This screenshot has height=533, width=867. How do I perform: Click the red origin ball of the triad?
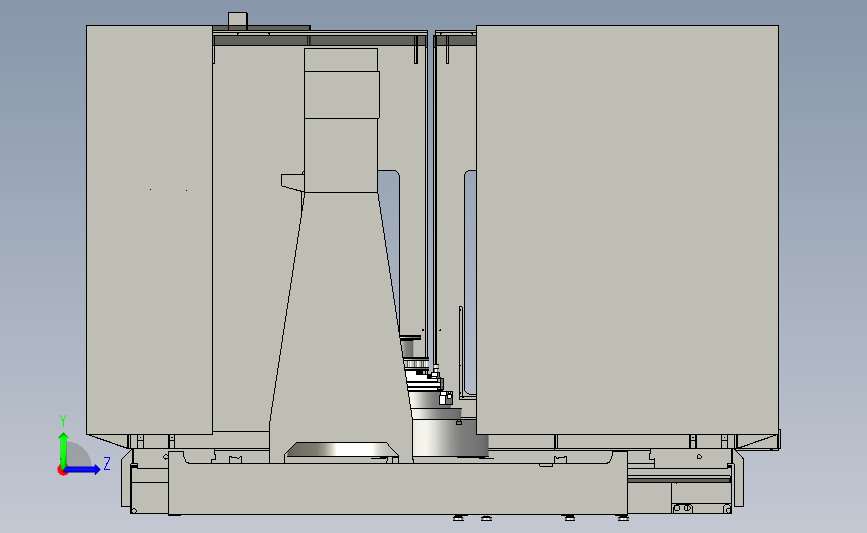point(62,471)
